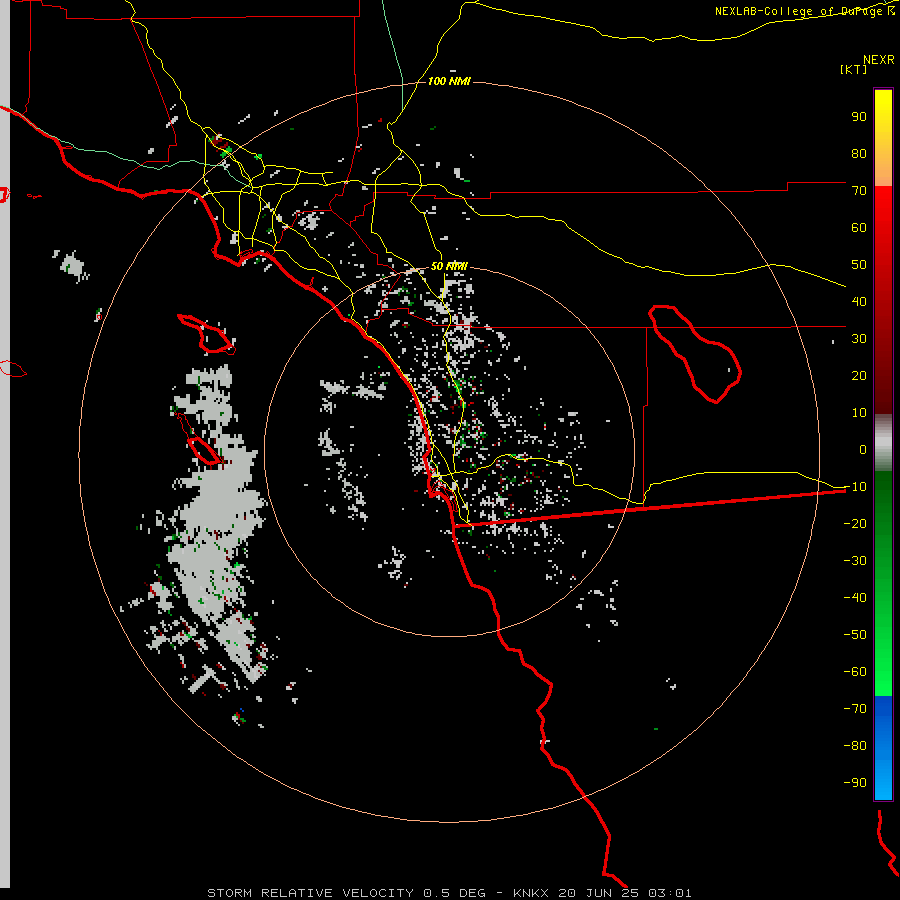
Task: Click the -80 value on velocity scale
Action: [855, 746]
